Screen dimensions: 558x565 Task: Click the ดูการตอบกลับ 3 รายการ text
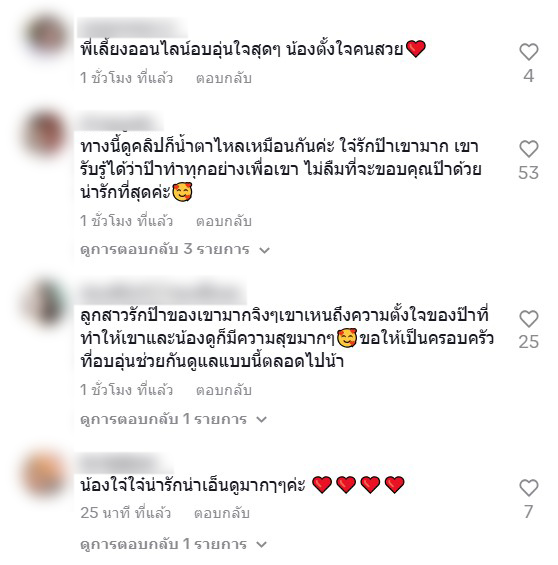click(165, 249)
